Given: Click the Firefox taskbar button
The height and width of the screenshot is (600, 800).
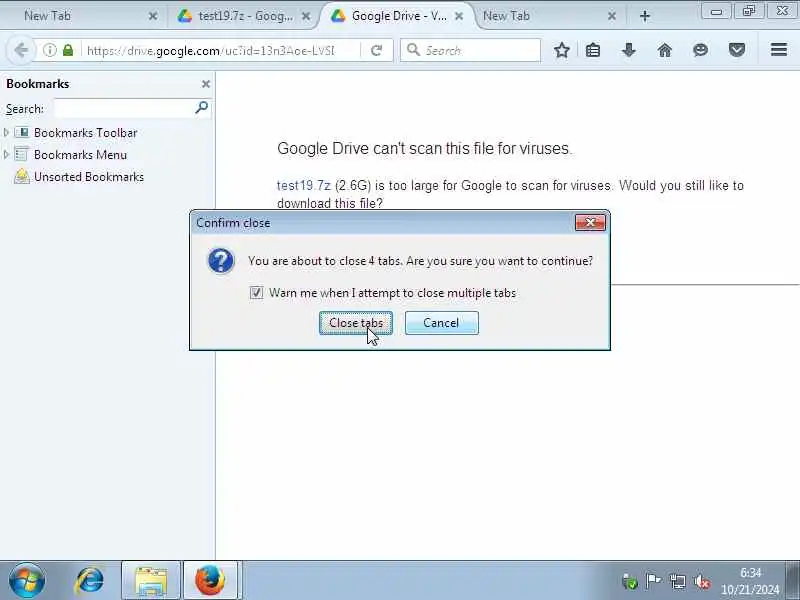Looking at the screenshot, I should pos(210,581).
